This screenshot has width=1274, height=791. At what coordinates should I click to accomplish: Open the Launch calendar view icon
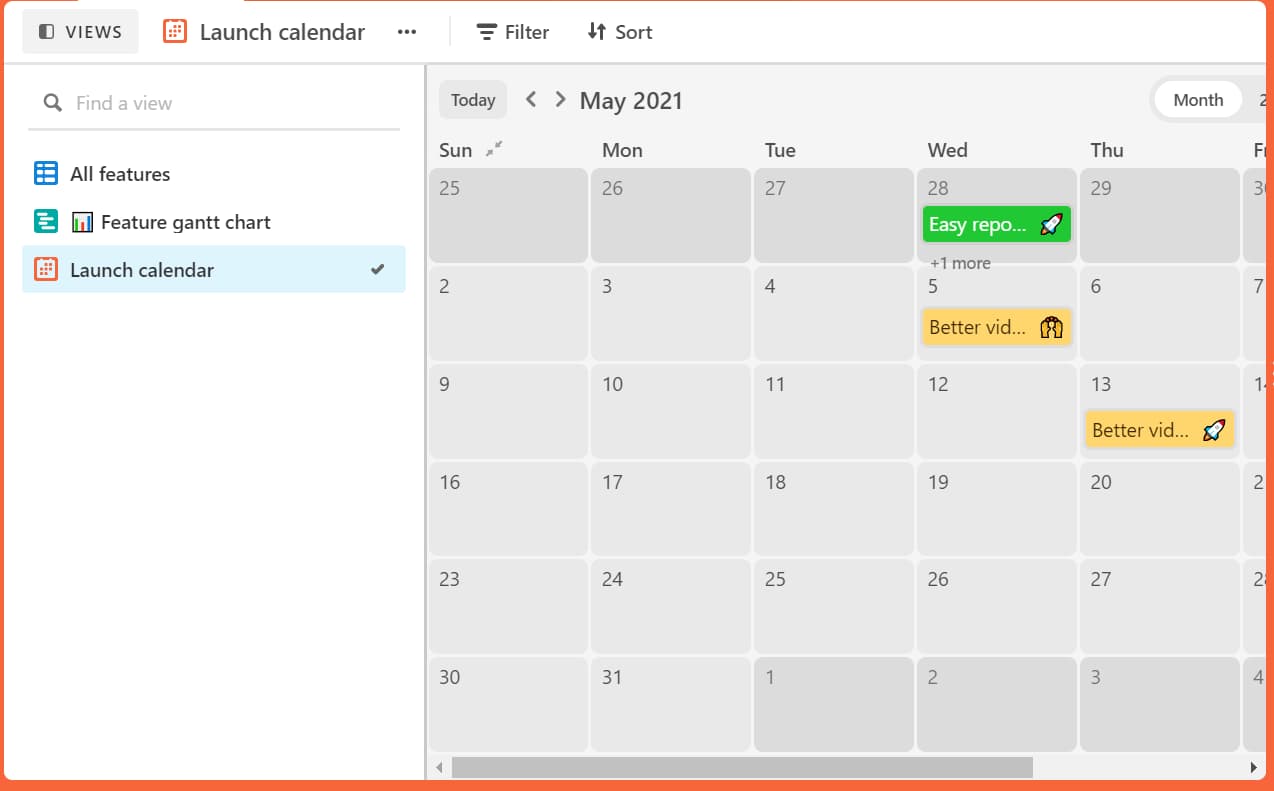click(174, 31)
